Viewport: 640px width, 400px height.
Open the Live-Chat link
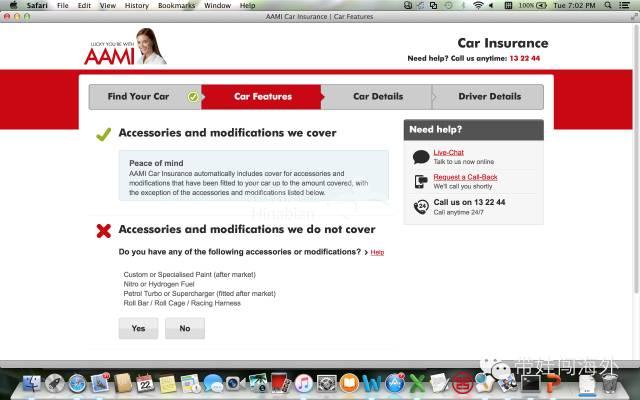[x=449, y=152]
